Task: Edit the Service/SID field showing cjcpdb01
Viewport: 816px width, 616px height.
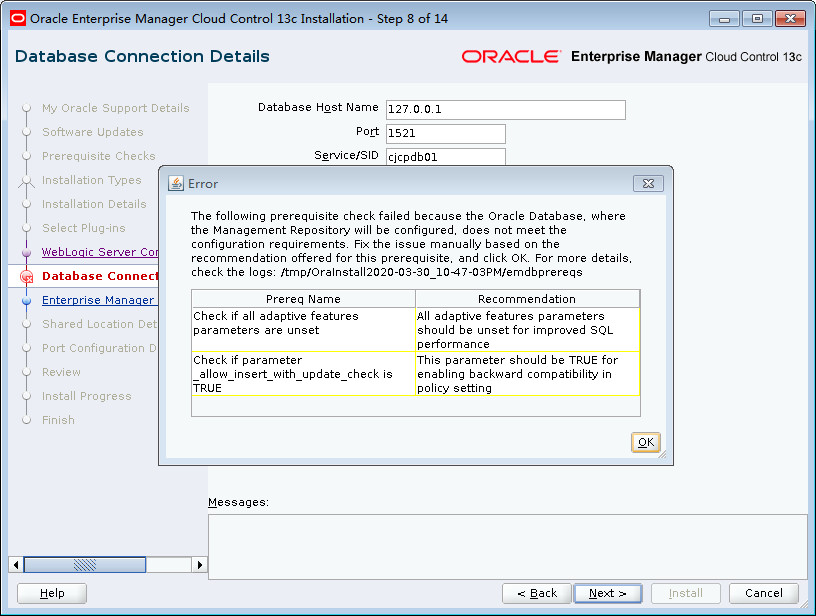Action: 445,157
